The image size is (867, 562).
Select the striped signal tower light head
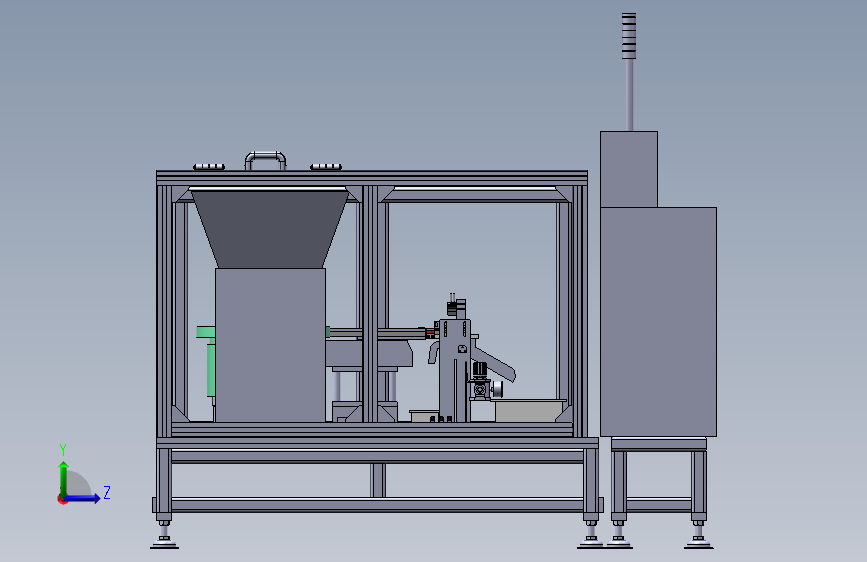[629, 35]
